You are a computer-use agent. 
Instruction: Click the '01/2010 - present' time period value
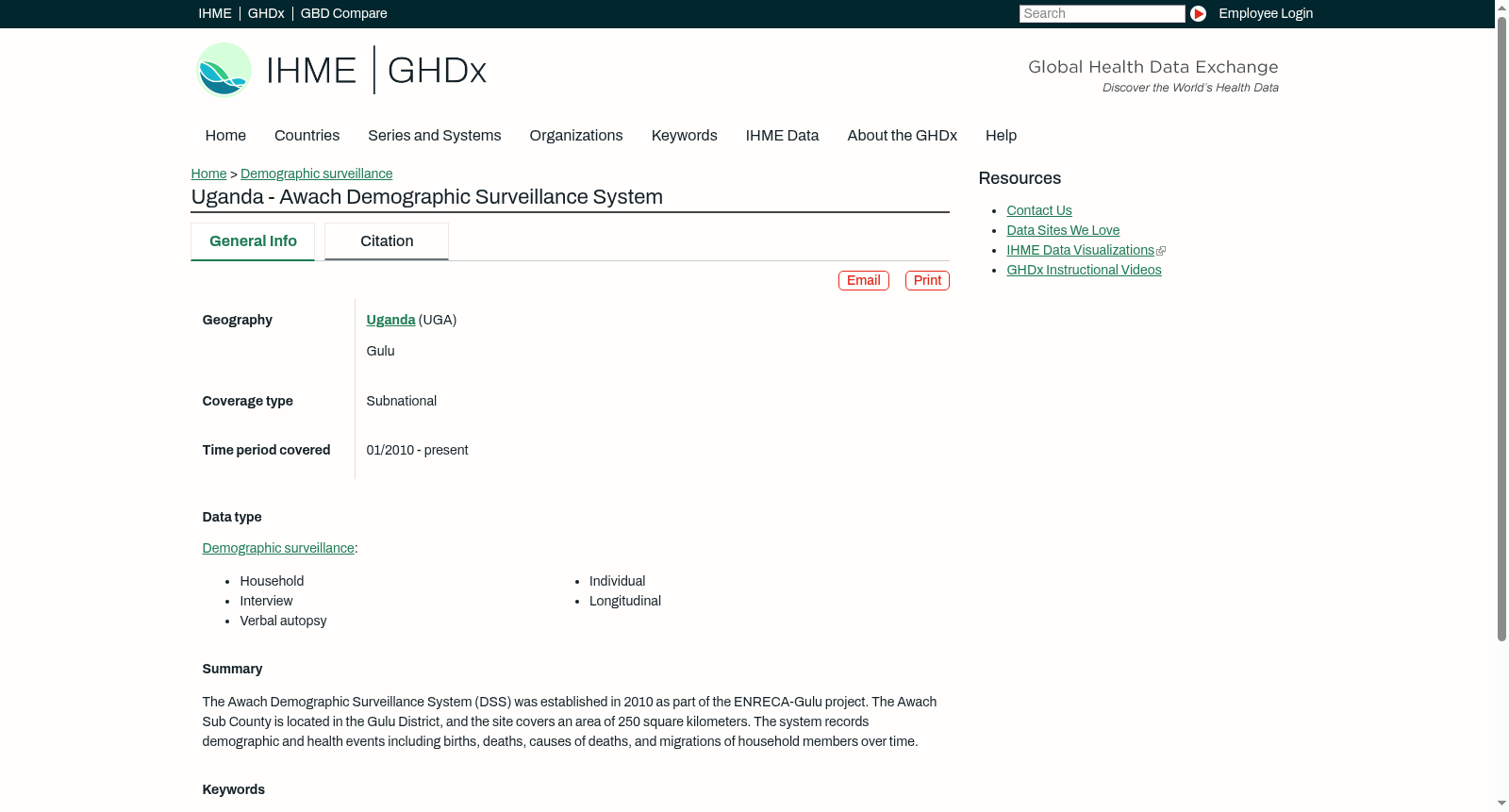point(417,450)
